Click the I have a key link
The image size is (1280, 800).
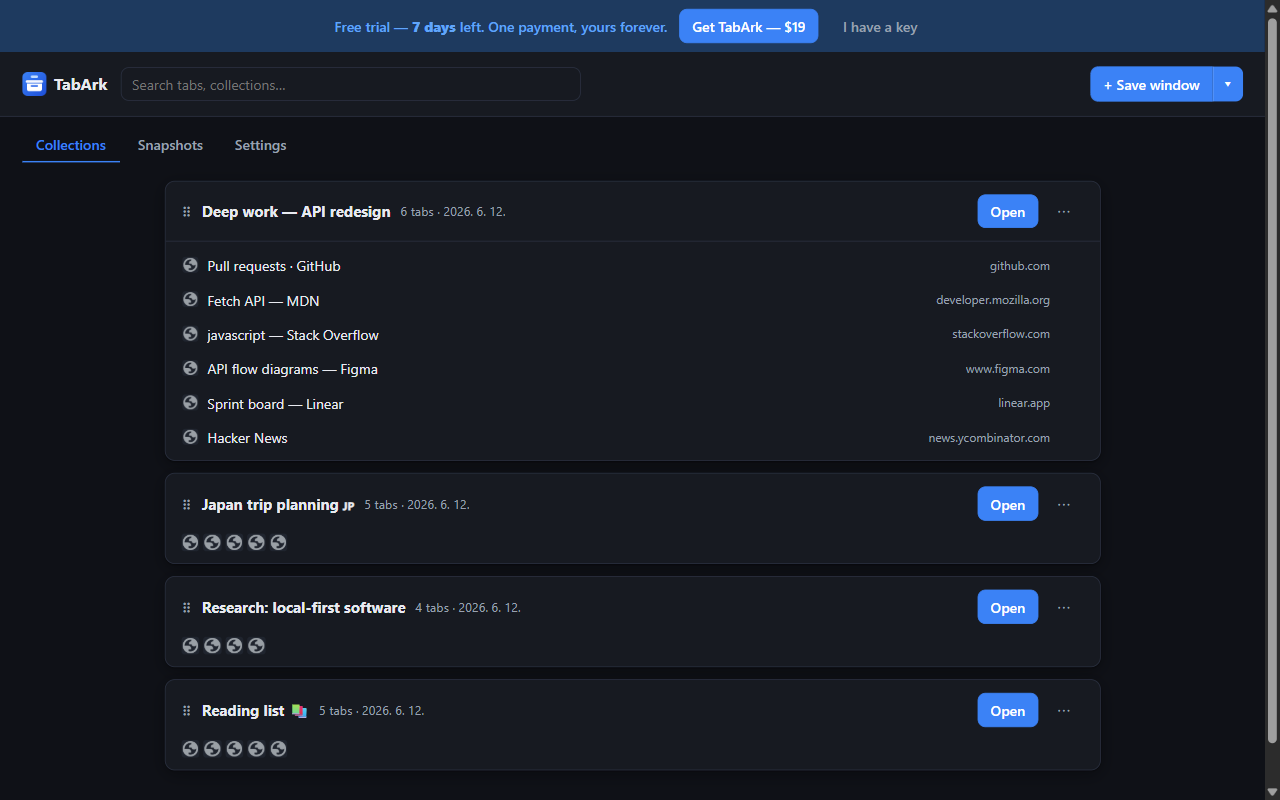coord(880,27)
